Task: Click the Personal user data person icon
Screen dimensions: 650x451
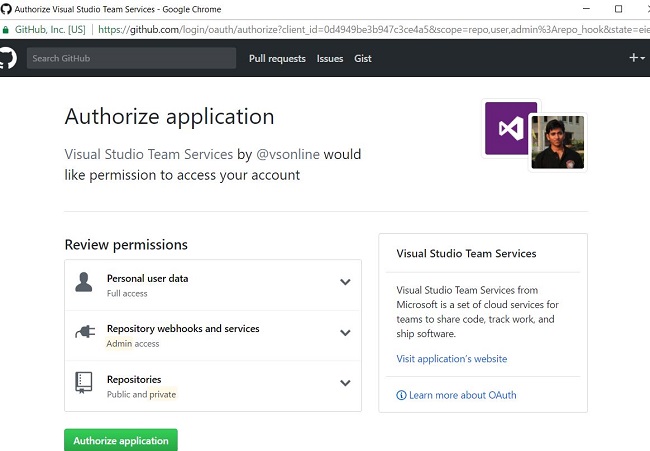Action: (x=84, y=284)
